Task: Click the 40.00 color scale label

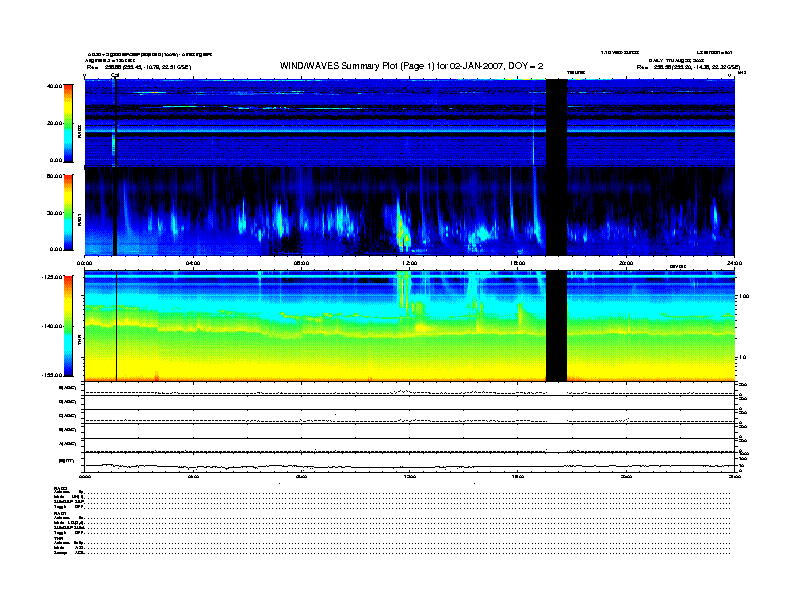Action: [54, 86]
